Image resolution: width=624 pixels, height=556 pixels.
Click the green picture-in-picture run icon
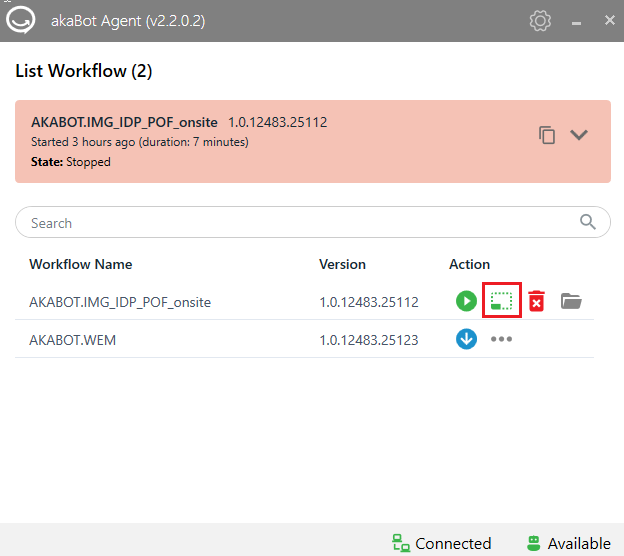pos(501,301)
